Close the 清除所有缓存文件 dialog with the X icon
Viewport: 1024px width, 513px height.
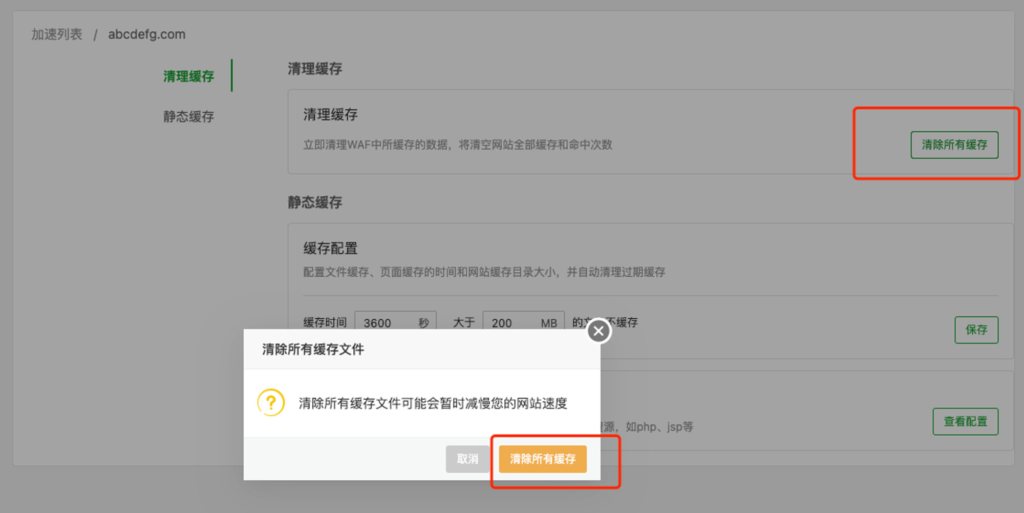point(598,331)
